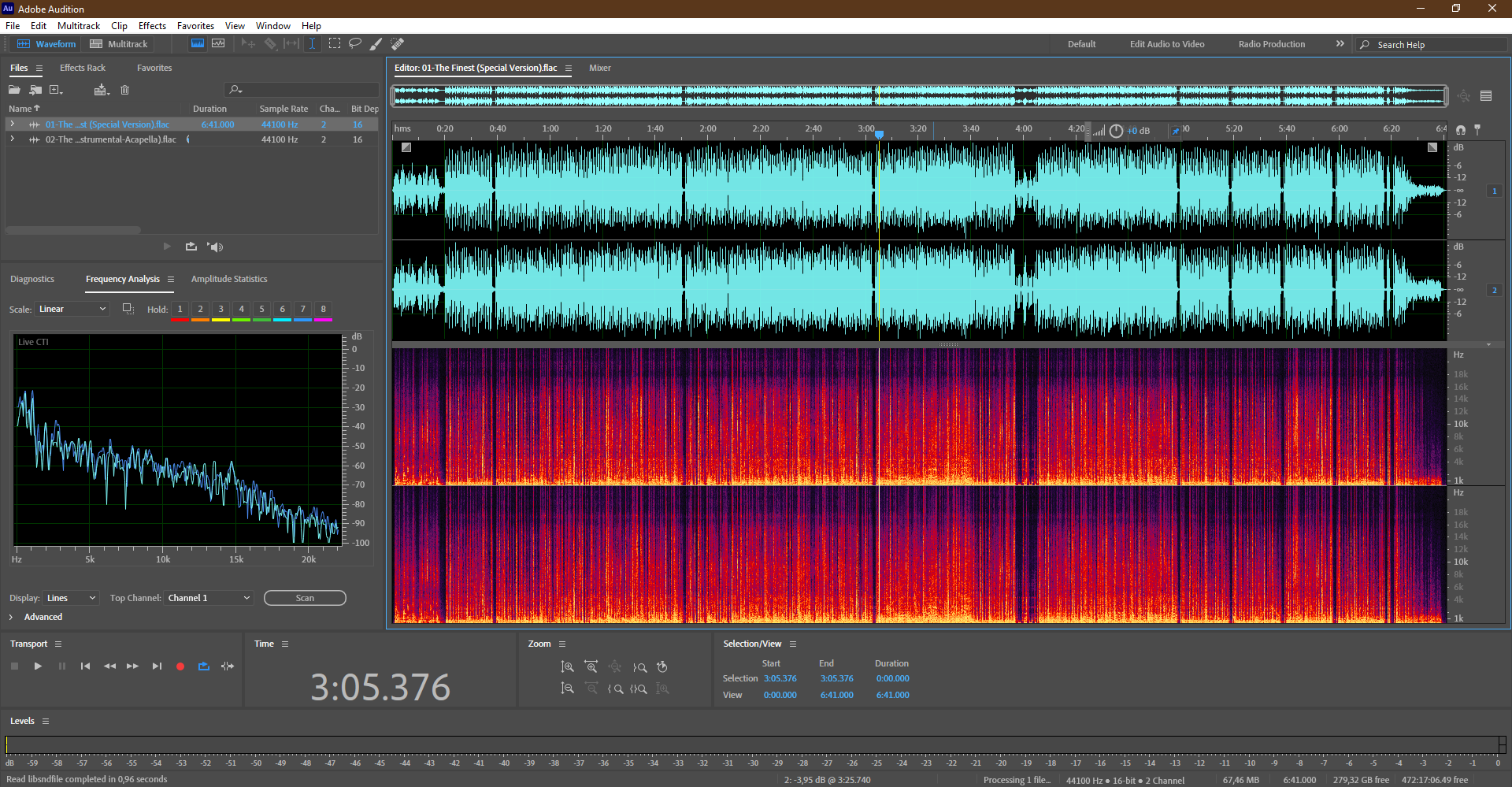1512x787 pixels.
Task: Select Radio Production workspace
Action: [1272, 44]
